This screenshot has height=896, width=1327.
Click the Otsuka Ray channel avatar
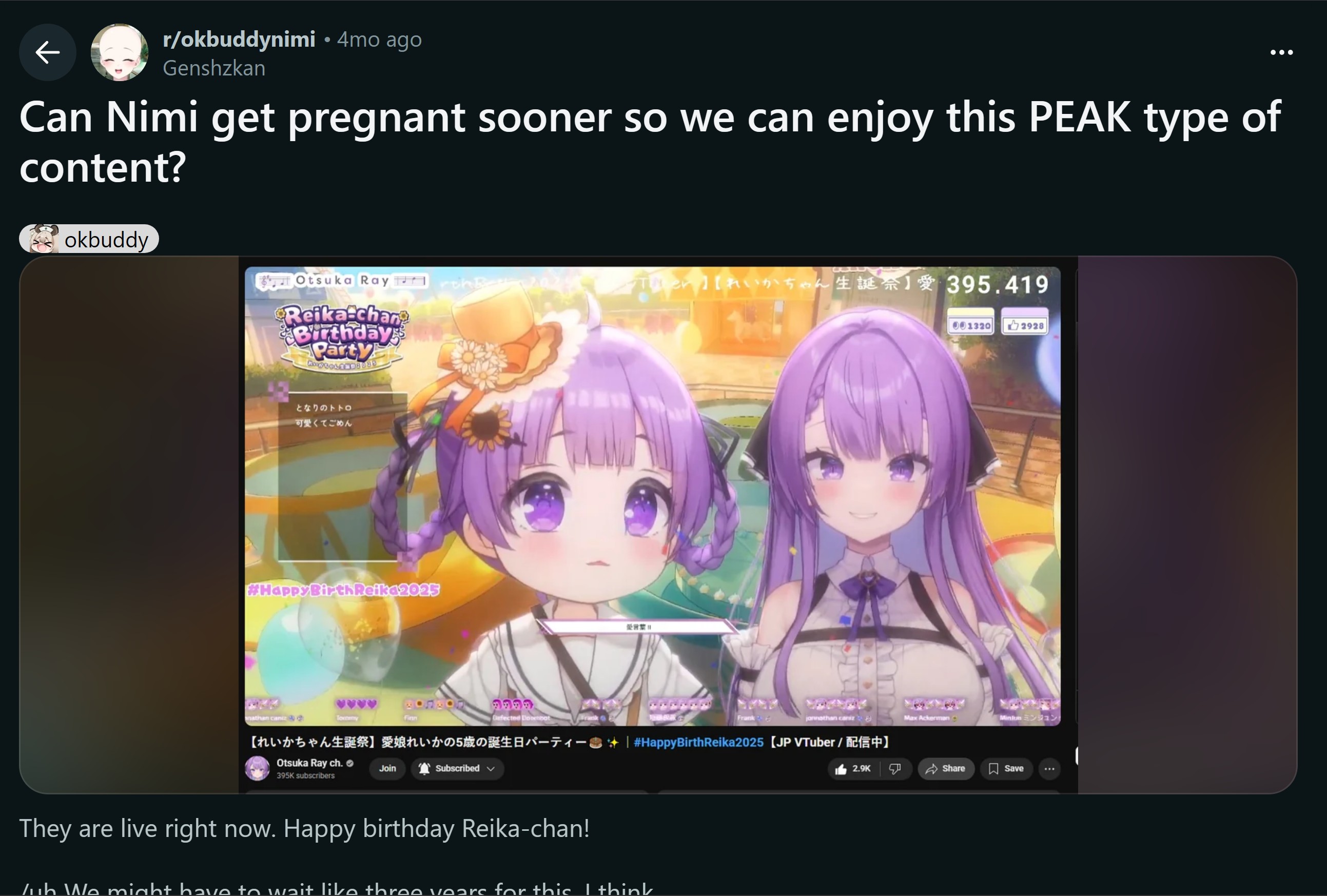257,768
